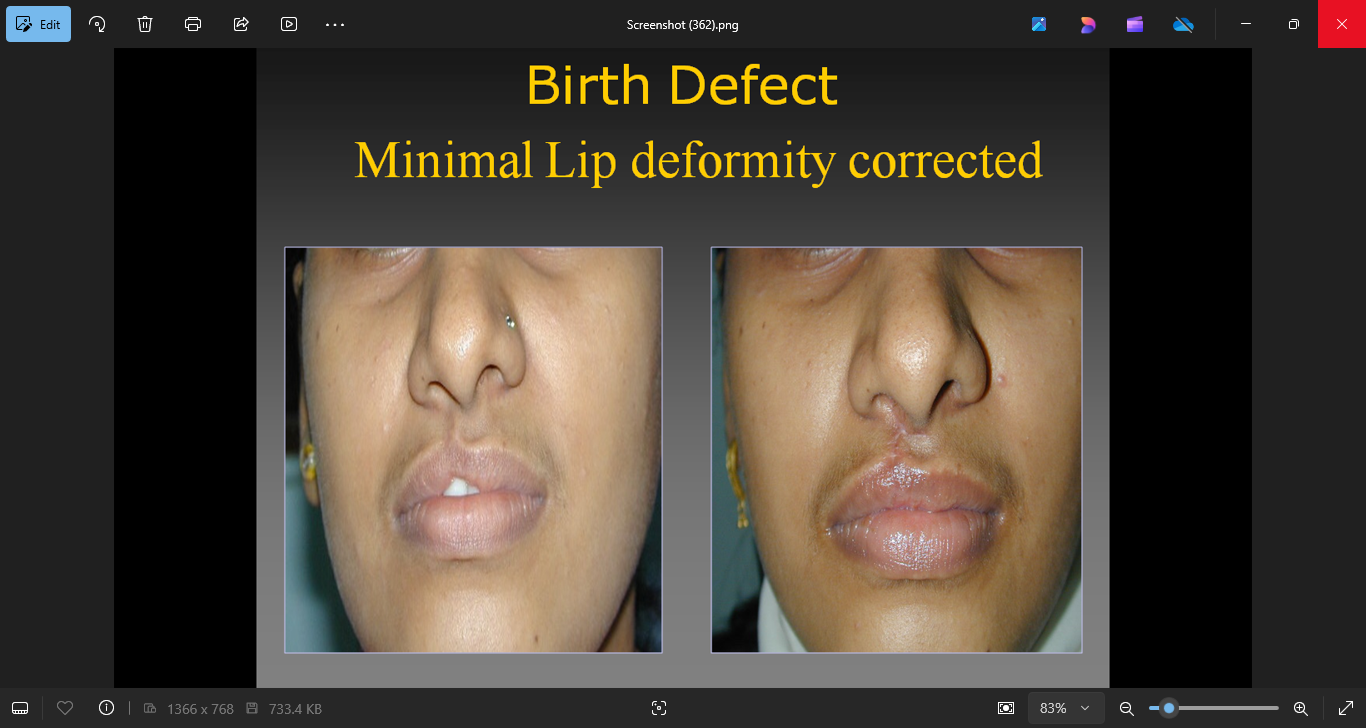Open the image in Paint app icon

(x=1039, y=24)
